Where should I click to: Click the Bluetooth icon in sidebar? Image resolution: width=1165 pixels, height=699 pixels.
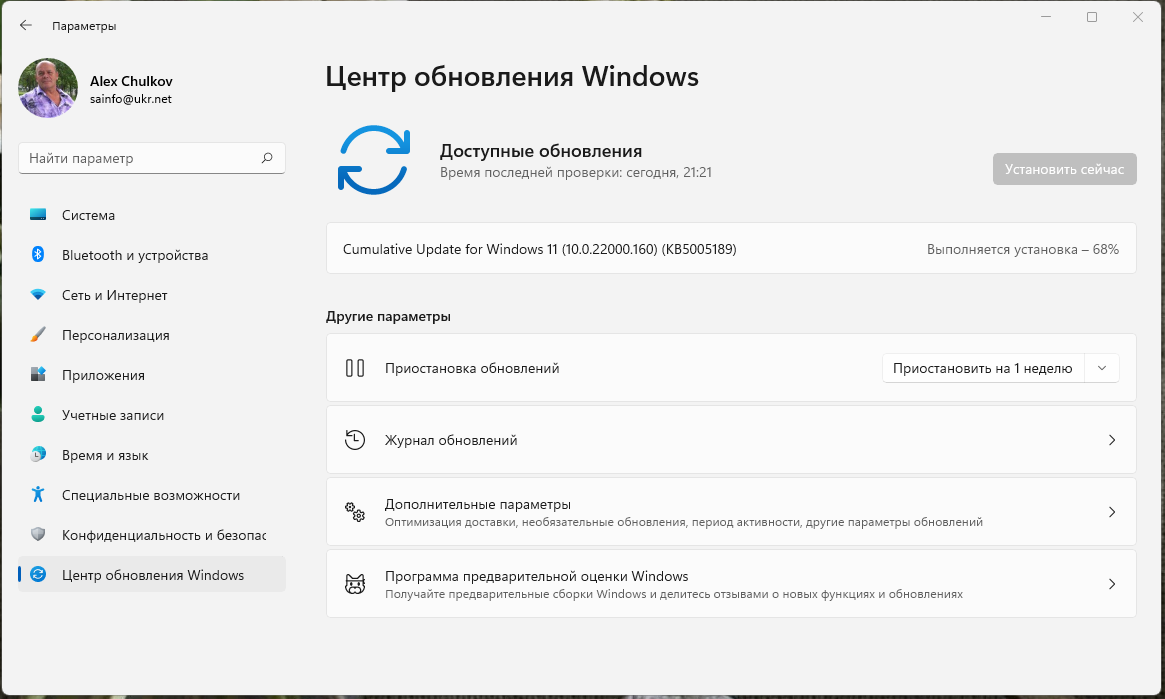tap(38, 255)
